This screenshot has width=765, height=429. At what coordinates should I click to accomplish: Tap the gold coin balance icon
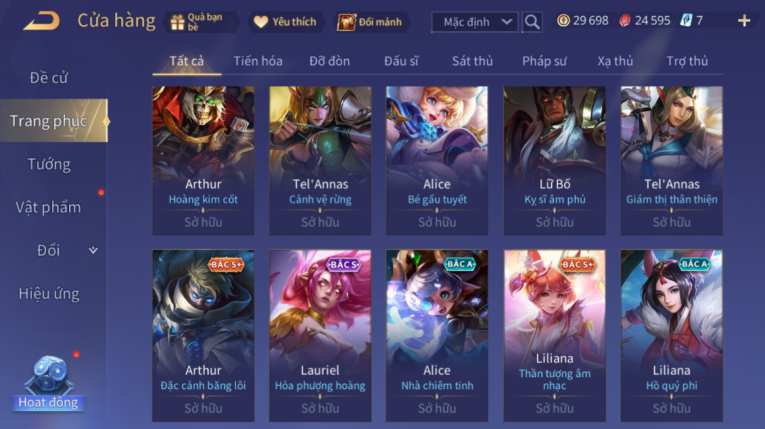(x=563, y=20)
